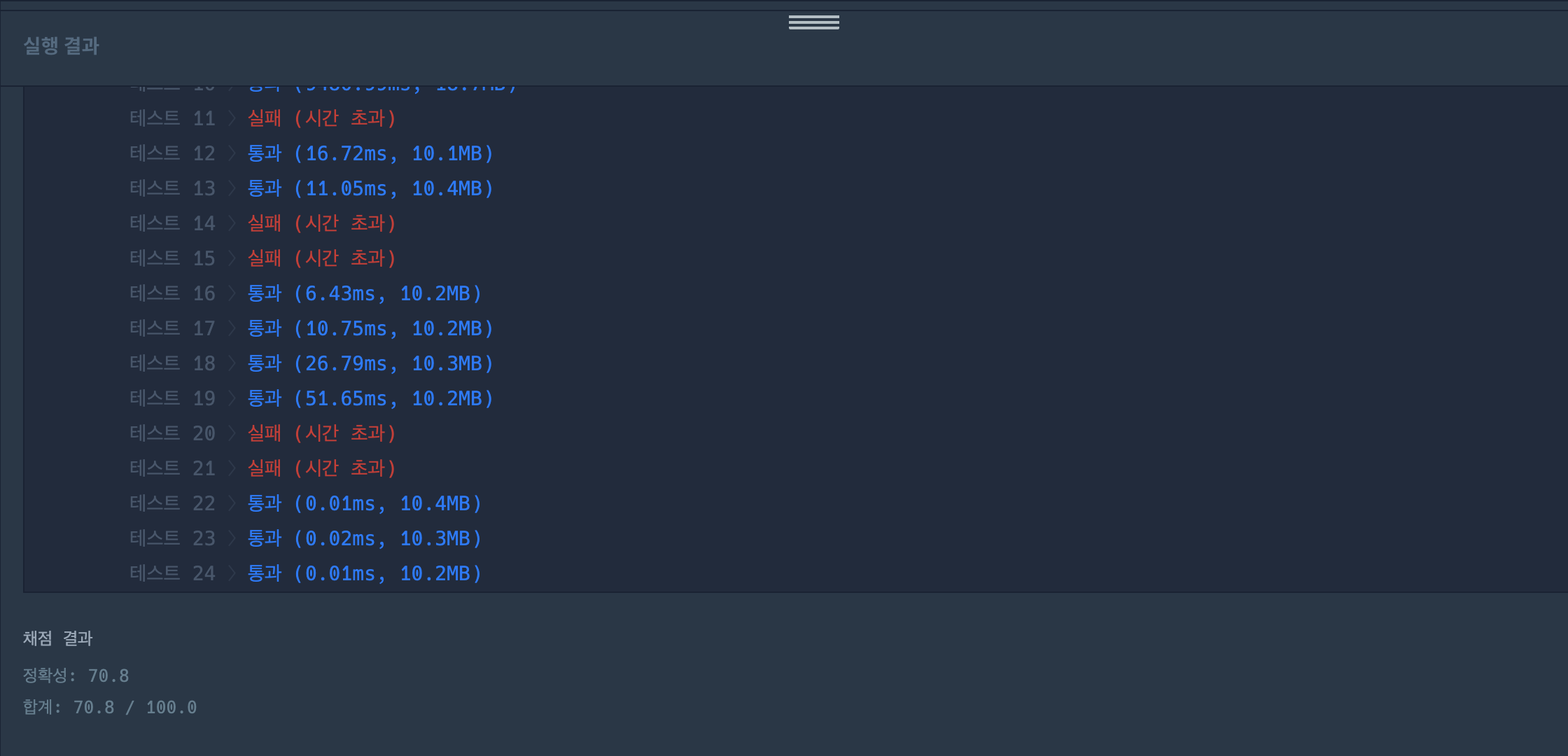
Task: Click the arrow icon beside 테스트 19
Action: pyautogui.click(x=232, y=398)
